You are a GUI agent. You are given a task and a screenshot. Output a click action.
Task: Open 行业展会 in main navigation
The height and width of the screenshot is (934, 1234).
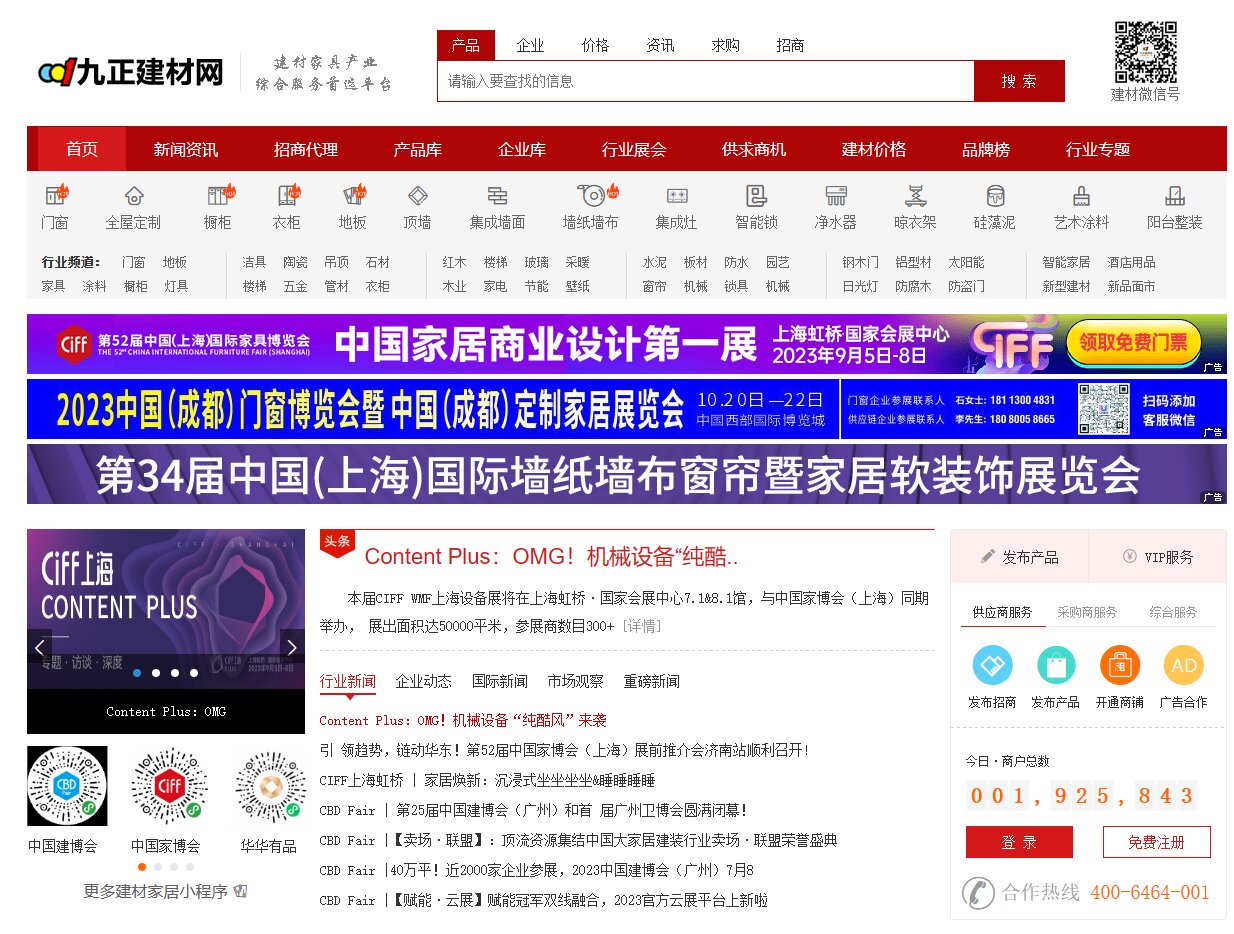(634, 149)
